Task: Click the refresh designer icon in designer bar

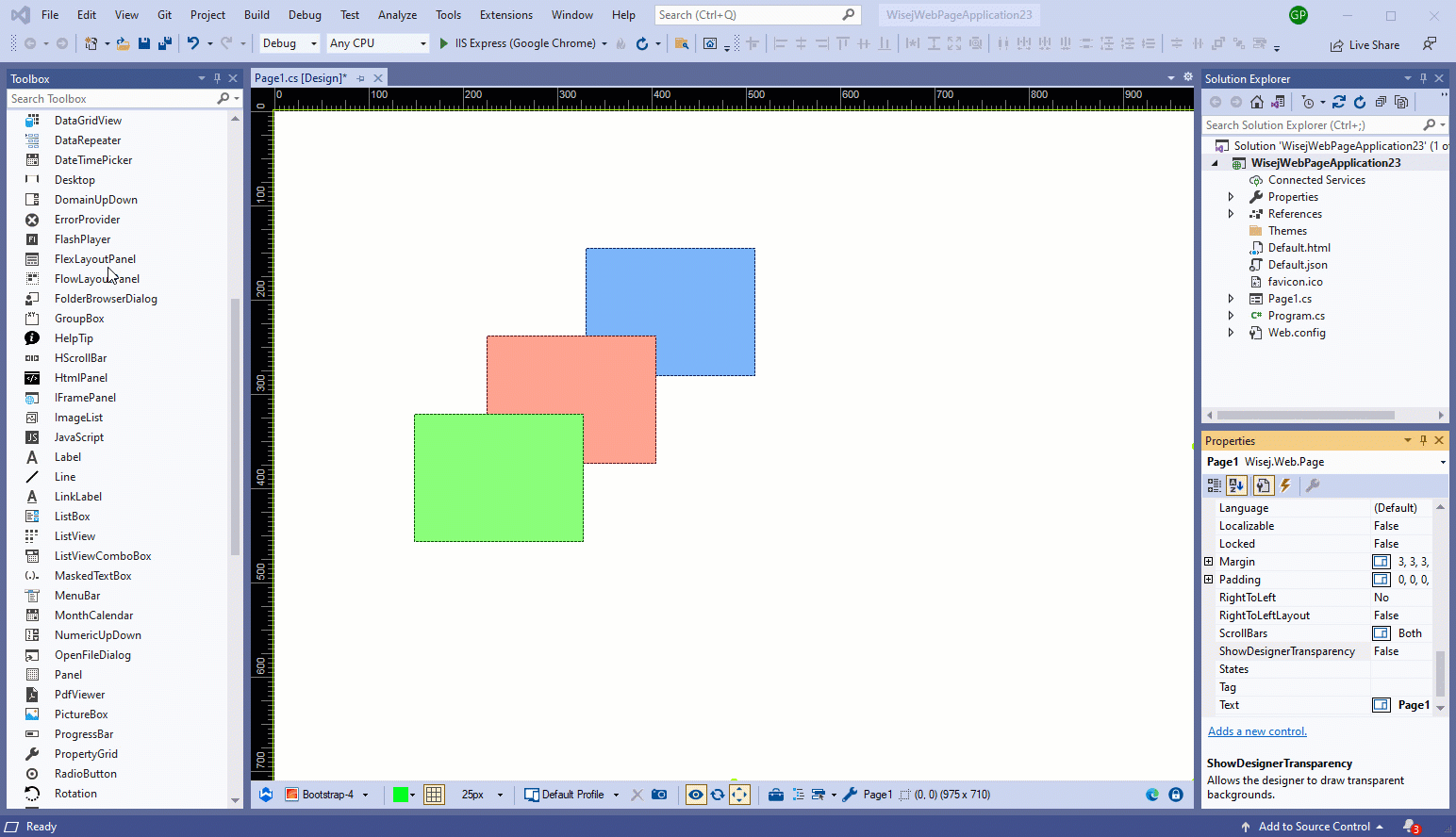Action: [x=718, y=795]
